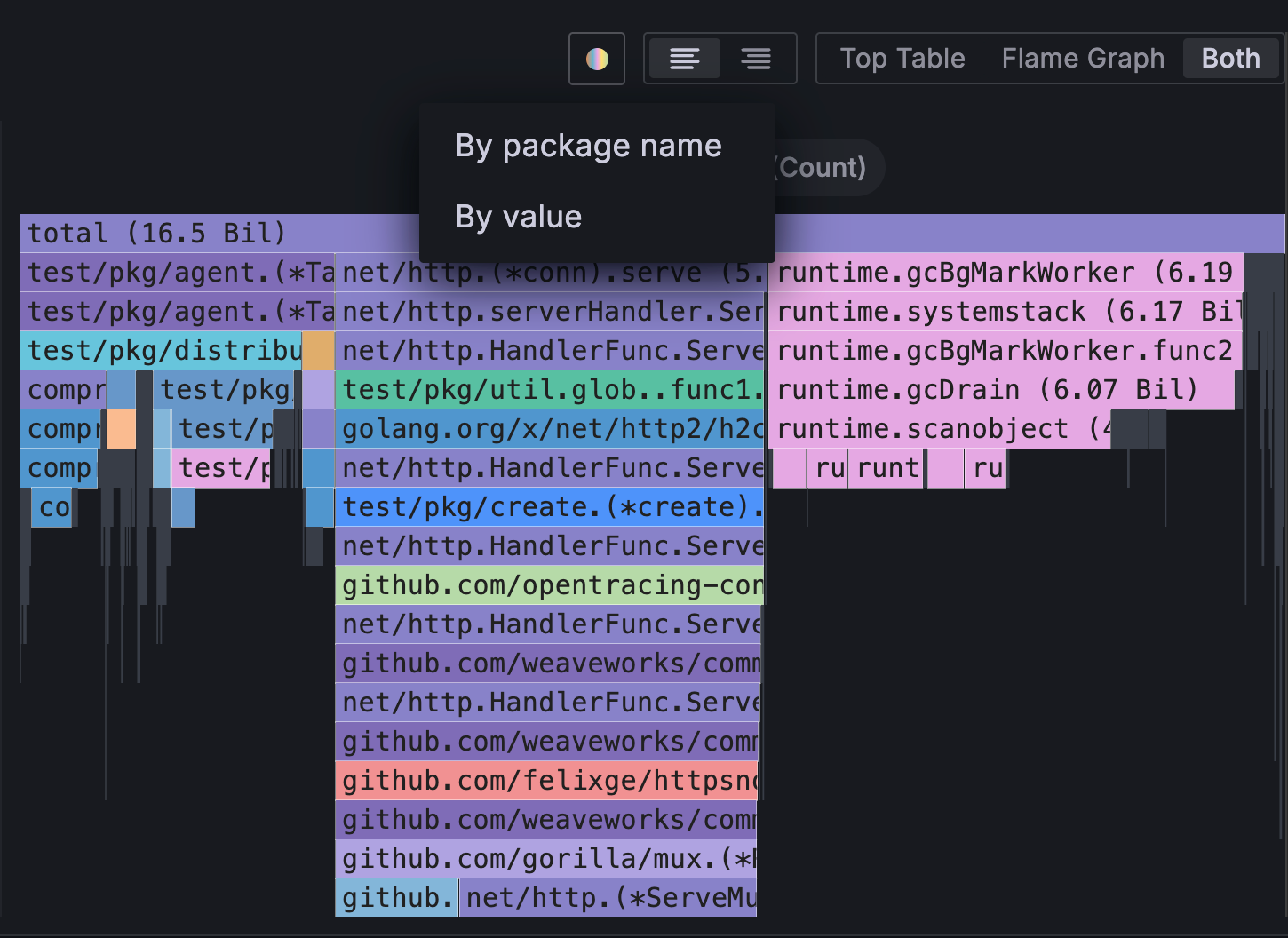This screenshot has height=938, width=1288.
Task: Click green test/pkg/util.glob..func1 bar
Action: [551, 390]
